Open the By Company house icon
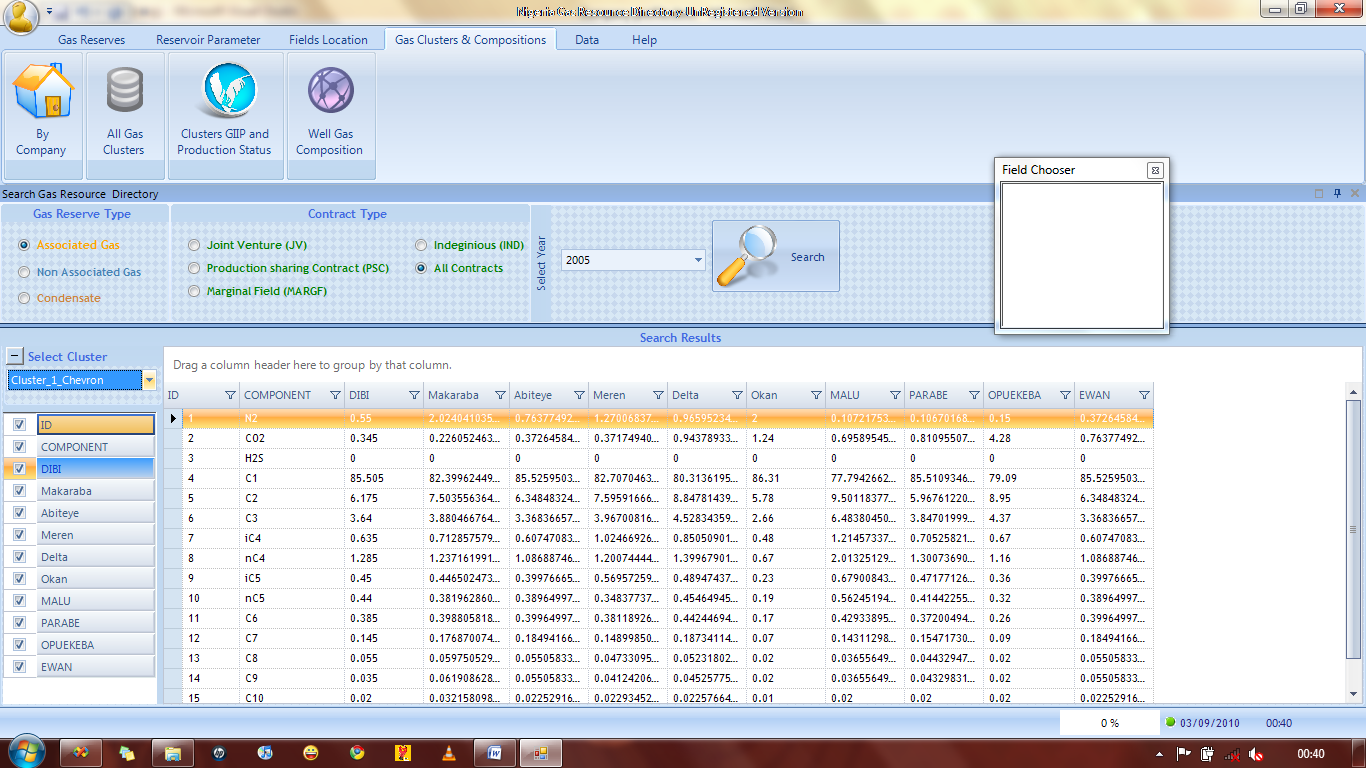The height and width of the screenshot is (768, 1366). (42, 115)
